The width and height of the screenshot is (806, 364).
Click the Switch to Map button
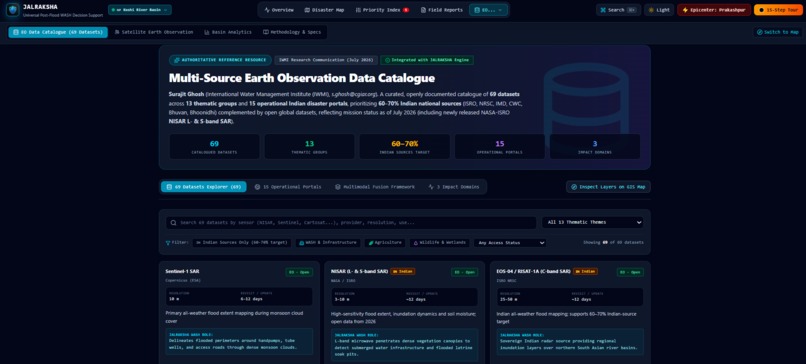[778, 32]
